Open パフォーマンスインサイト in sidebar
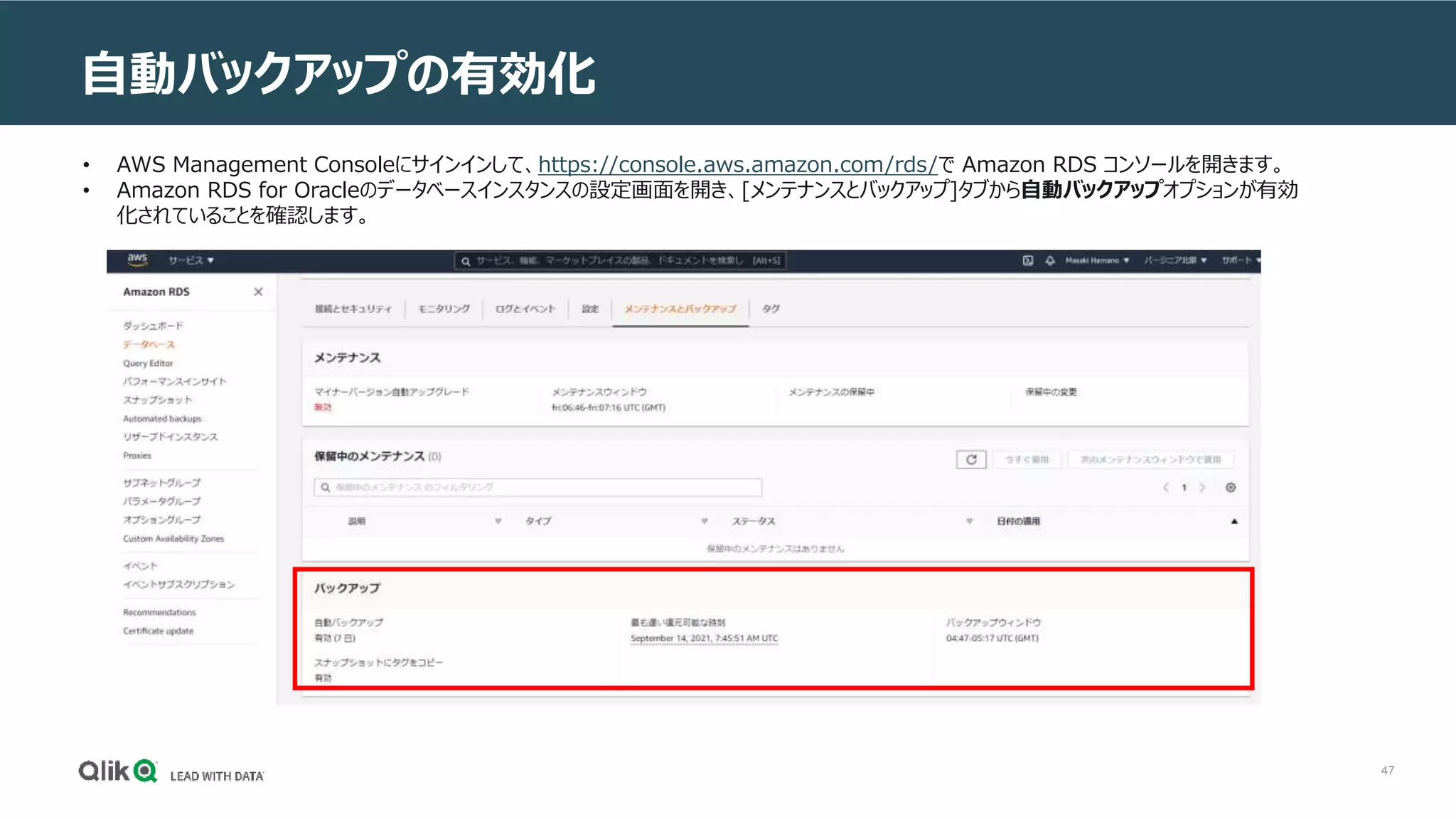1456x819 pixels. pyautogui.click(x=174, y=381)
